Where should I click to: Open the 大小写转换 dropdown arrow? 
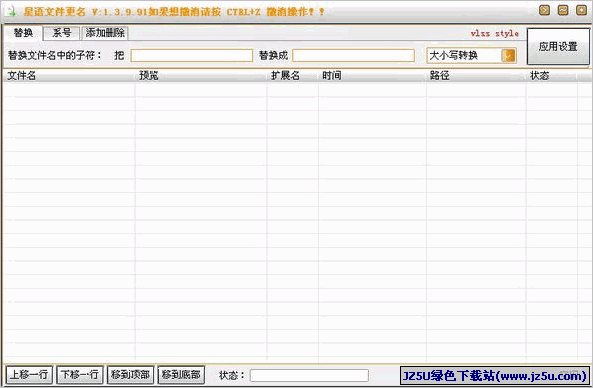pos(509,56)
